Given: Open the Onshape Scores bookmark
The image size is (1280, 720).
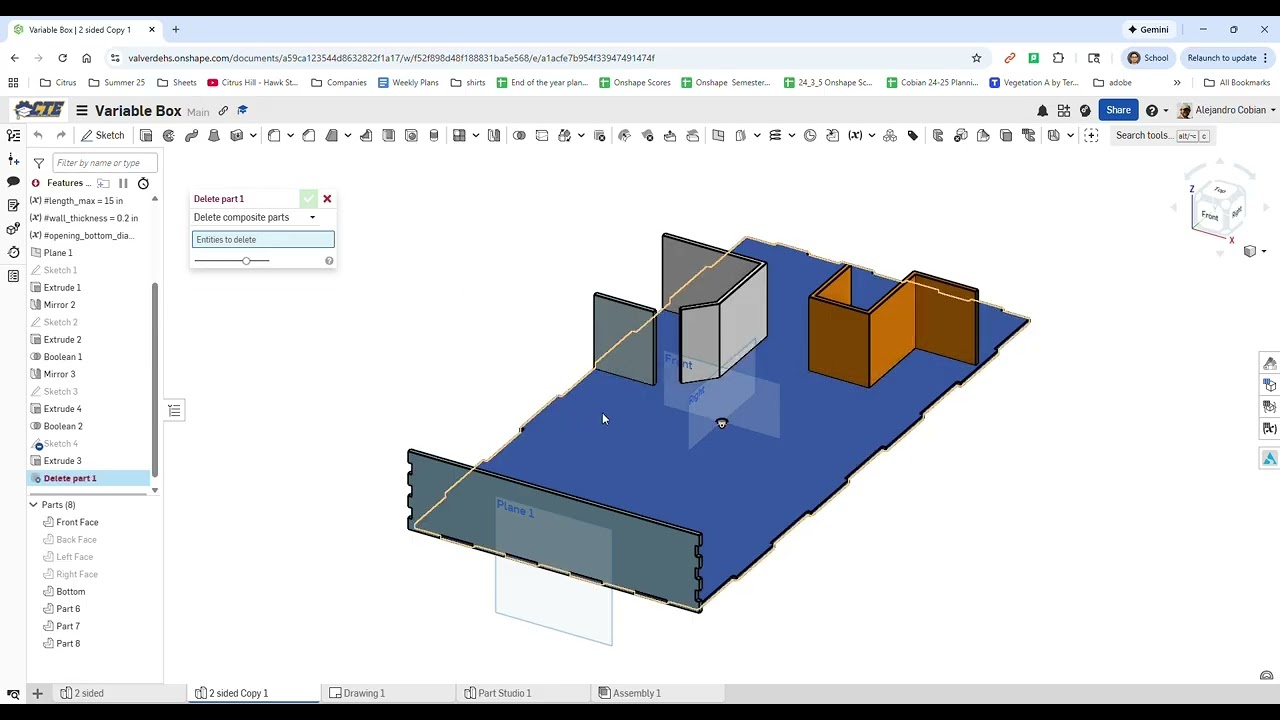Looking at the screenshot, I should (635, 83).
